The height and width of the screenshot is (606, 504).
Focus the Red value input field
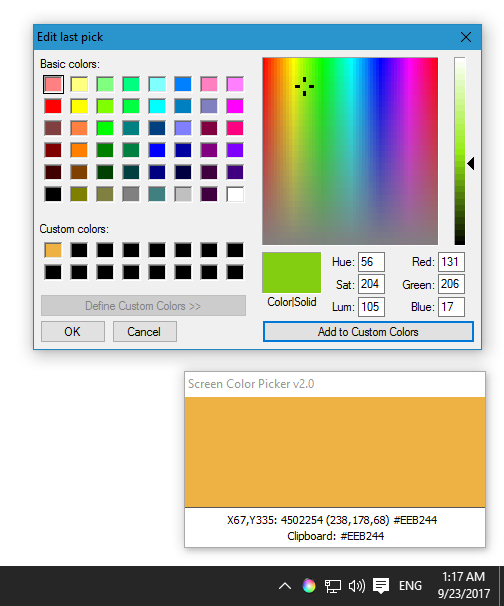point(451,262)
